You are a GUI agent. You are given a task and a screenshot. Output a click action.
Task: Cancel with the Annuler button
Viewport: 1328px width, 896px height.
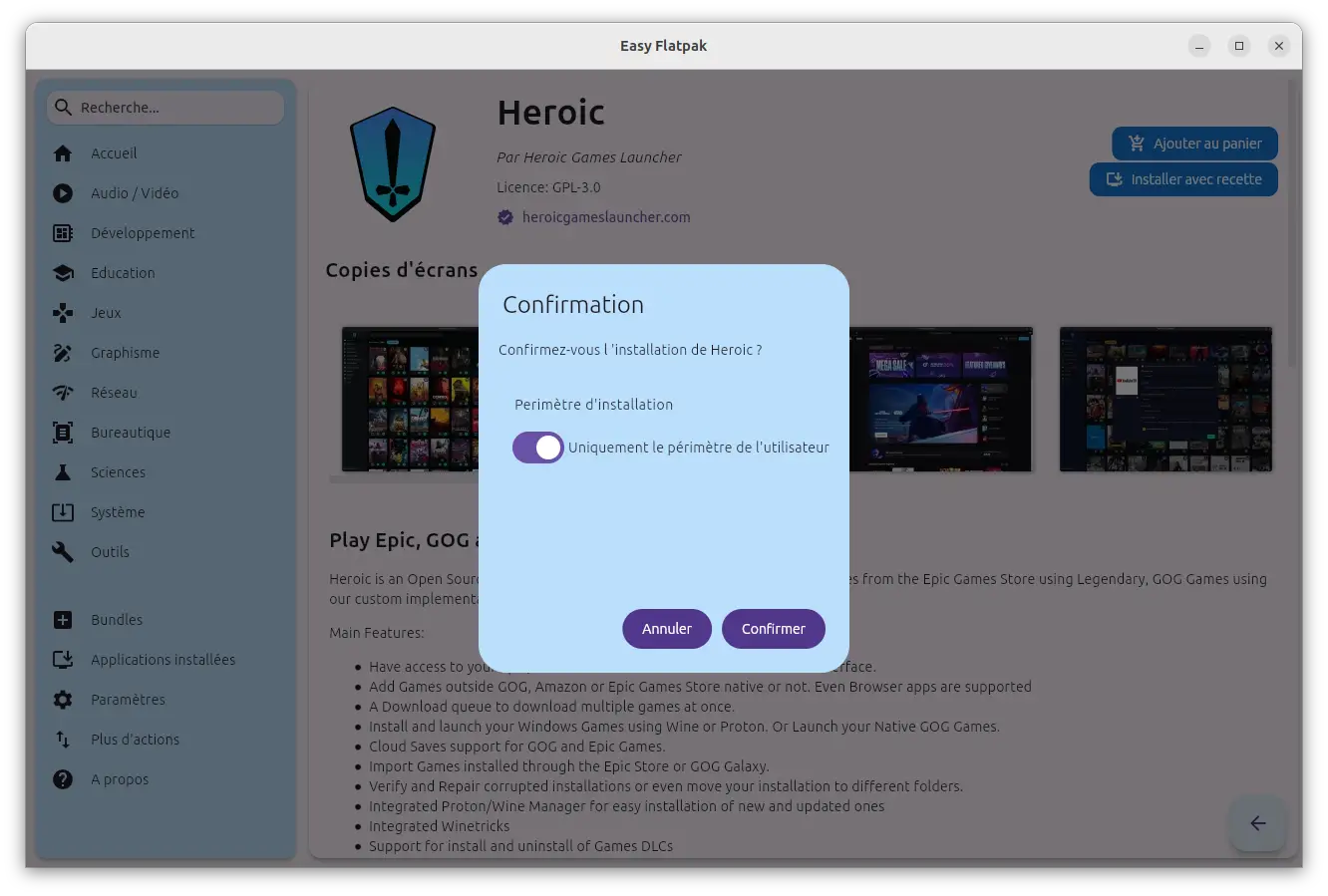[x=667, y=629]
